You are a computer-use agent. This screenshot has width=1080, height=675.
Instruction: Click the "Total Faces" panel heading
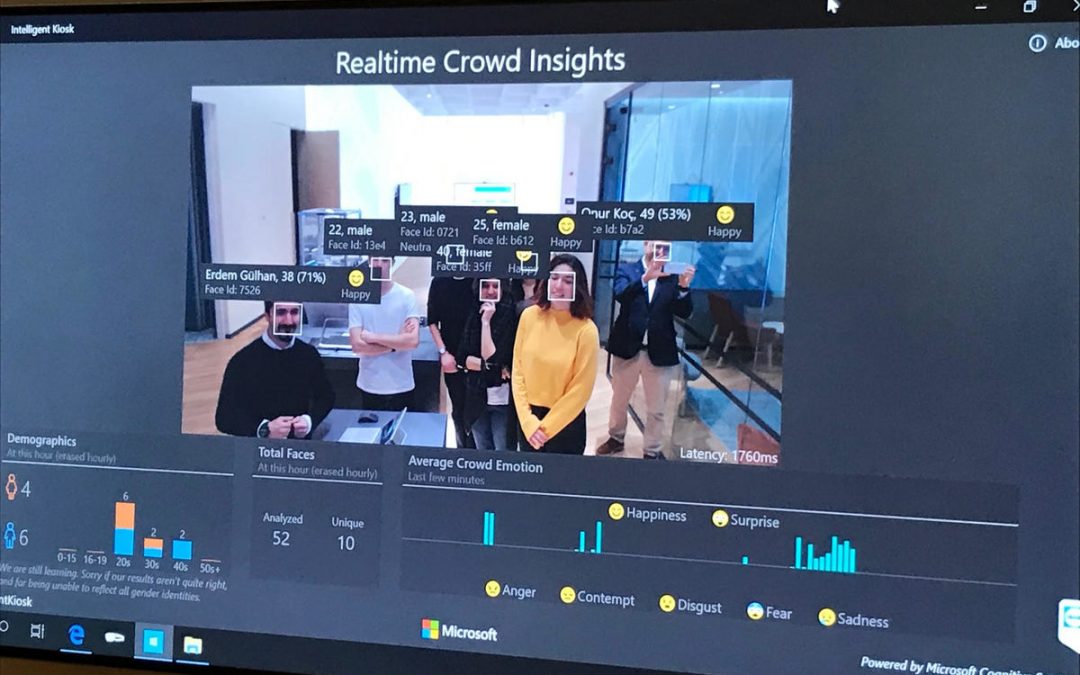pos(286,453)
